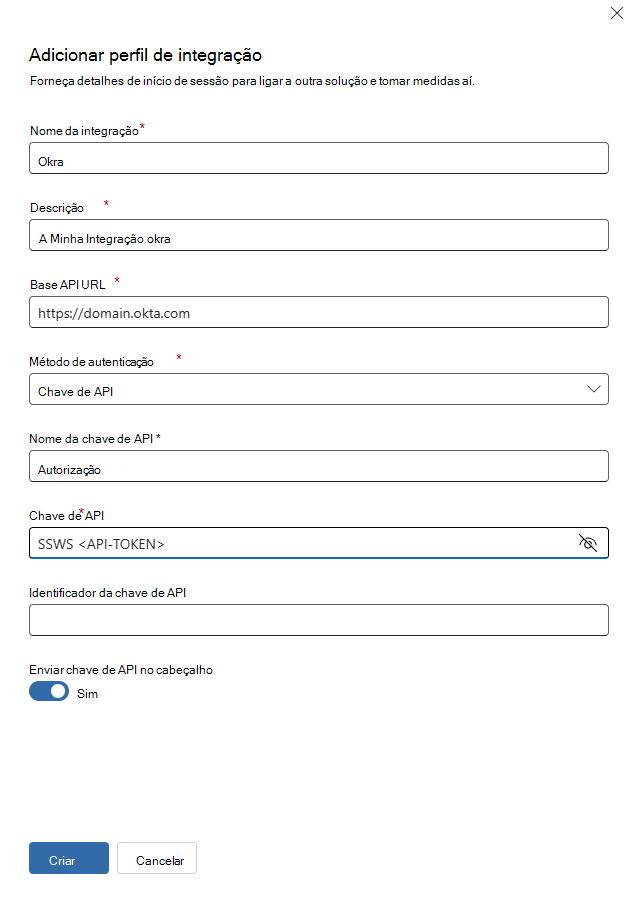Expand the Método de autenticação chevron
Viewport: 636px width, 916px height.
(x=594, y=389)
